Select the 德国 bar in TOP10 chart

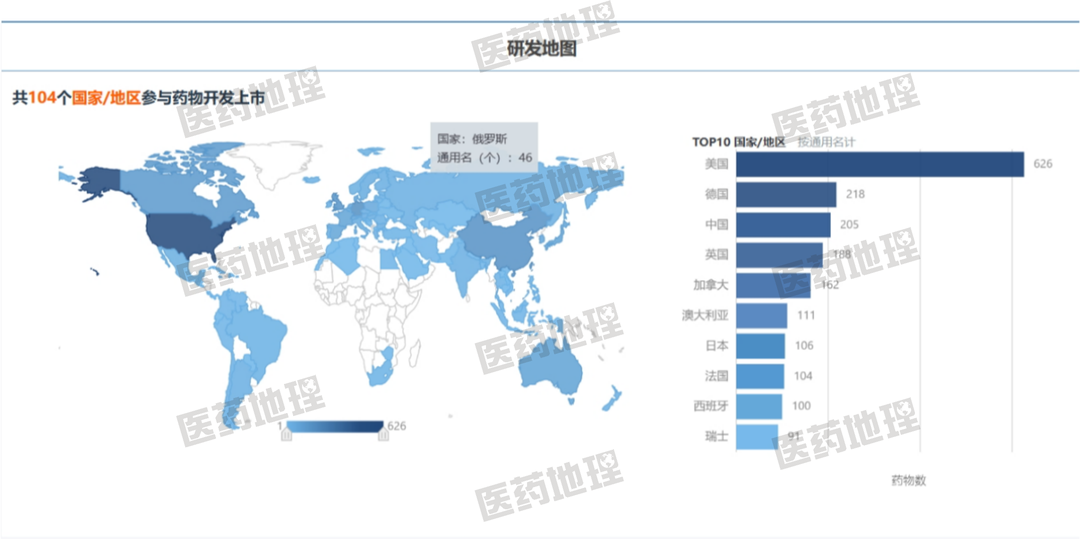coord(786,194)
